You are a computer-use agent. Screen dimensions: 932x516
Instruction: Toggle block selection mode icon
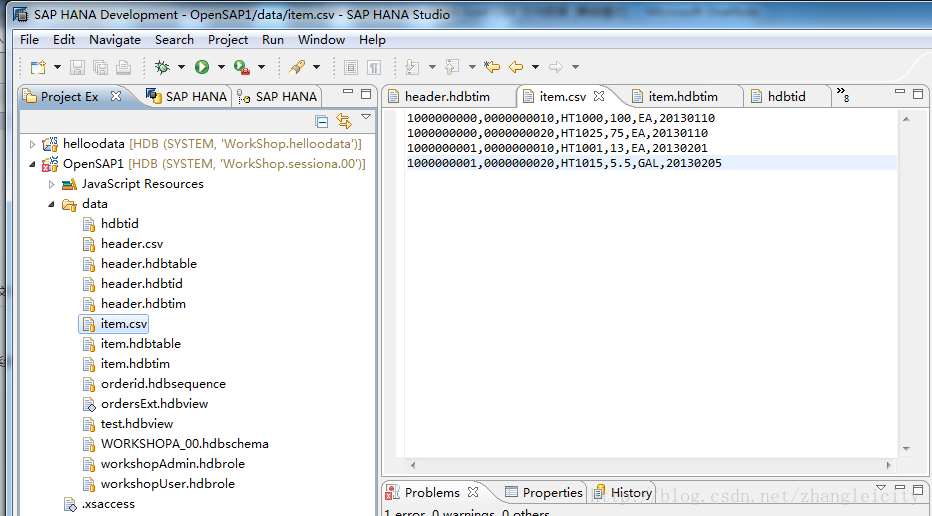(x=351, y=67)
